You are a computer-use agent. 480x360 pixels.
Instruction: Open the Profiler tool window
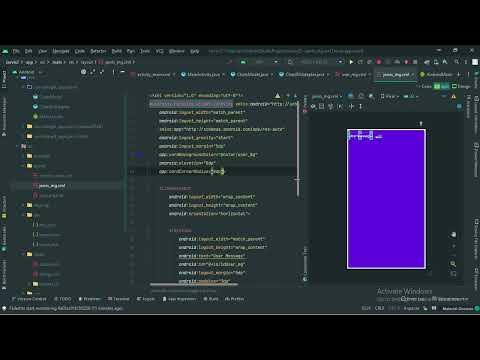coord(235,299)
